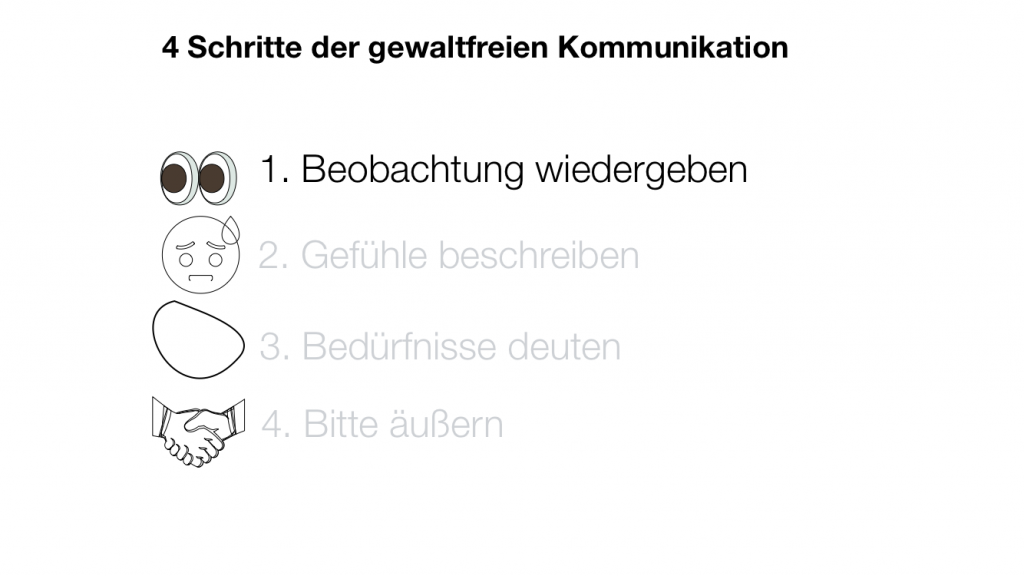Click the word "deuten" in step 3

pyautogui.click(x=564, y=347)
